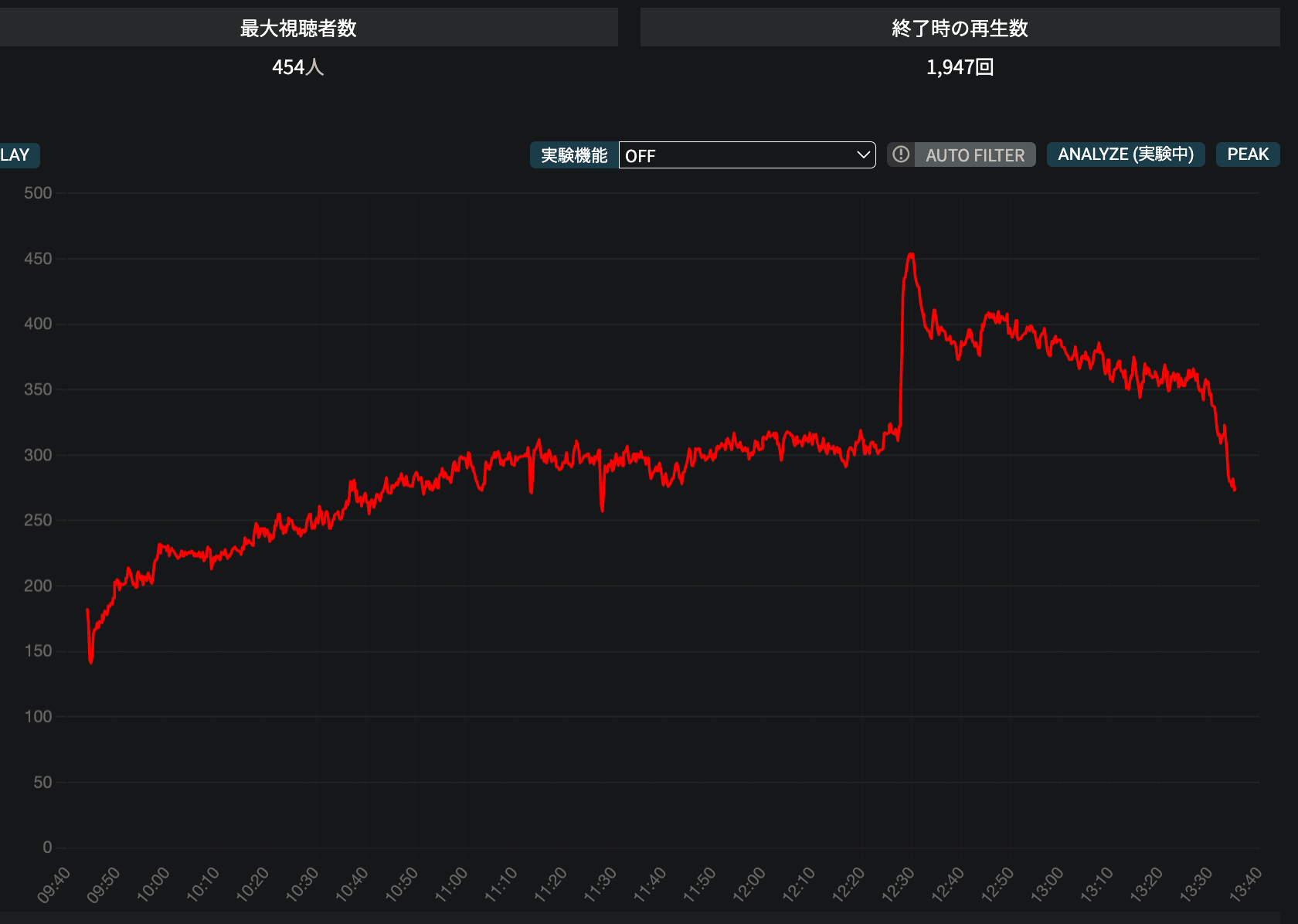Click the info icon beside AUTO FILTER

(900, 155)
